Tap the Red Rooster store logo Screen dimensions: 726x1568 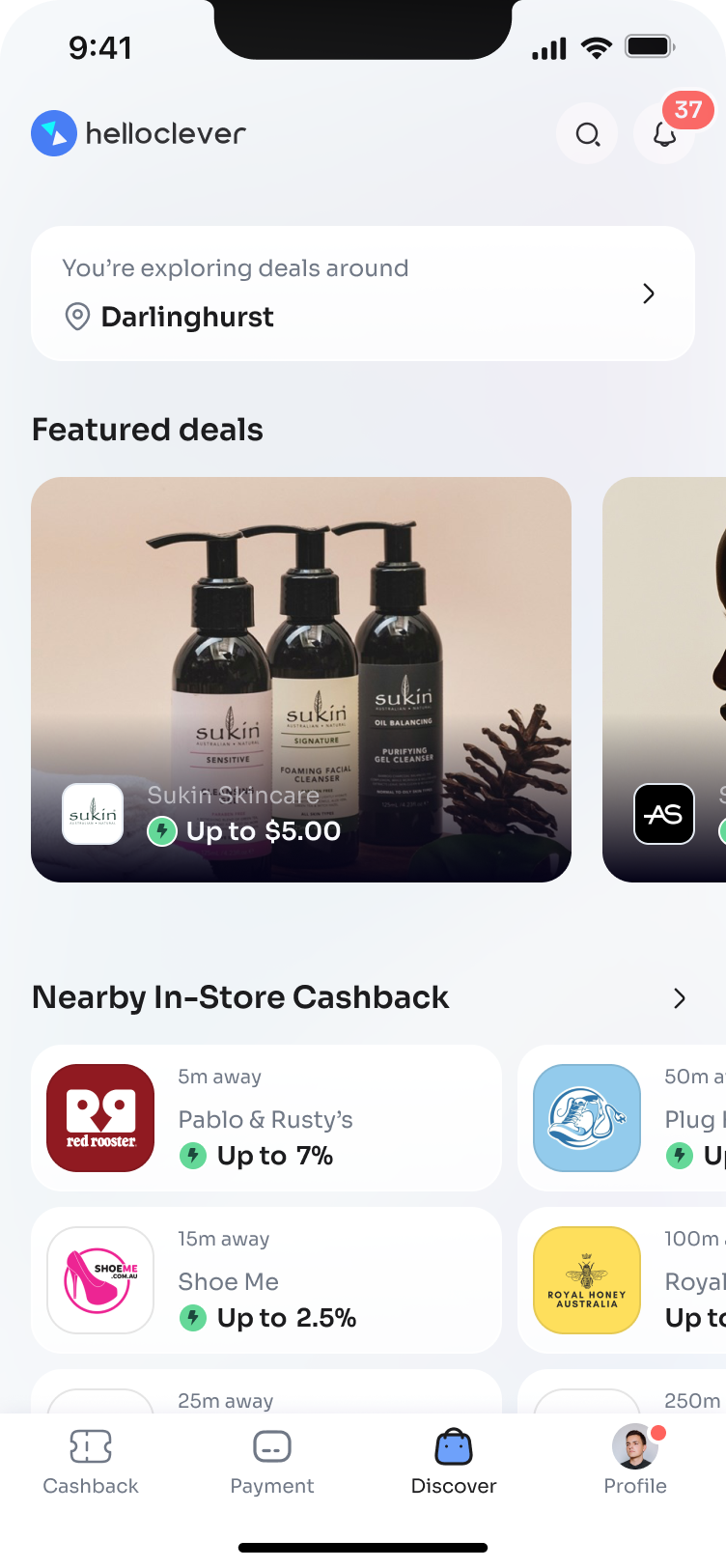click(100, 1118)
